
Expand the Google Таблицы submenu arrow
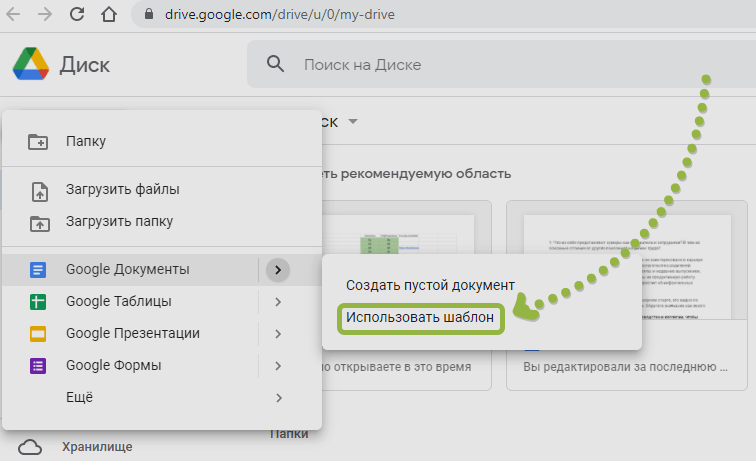coord(278,301)
